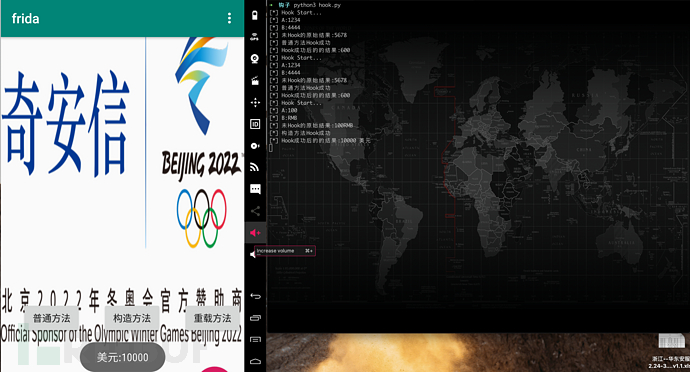Open the screen capture clapperboard tool
690x372 pixels.
255,81
